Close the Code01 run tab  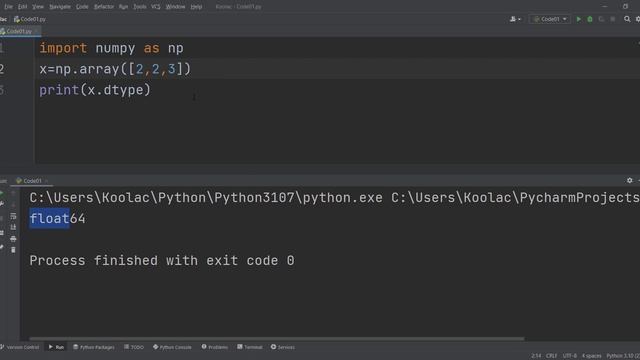(x=46, y=181)
